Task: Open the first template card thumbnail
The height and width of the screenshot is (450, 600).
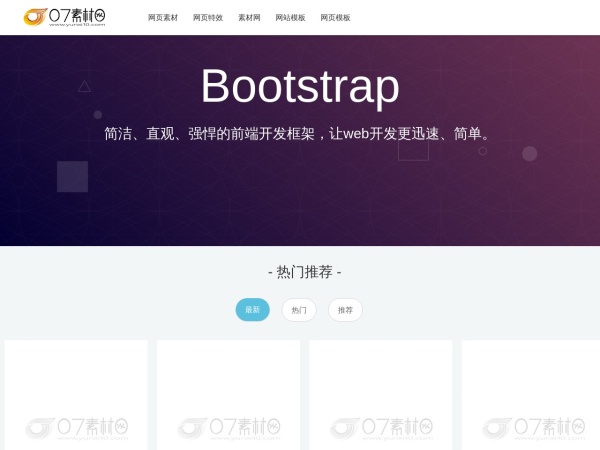Action: click(x=76, y=395)
